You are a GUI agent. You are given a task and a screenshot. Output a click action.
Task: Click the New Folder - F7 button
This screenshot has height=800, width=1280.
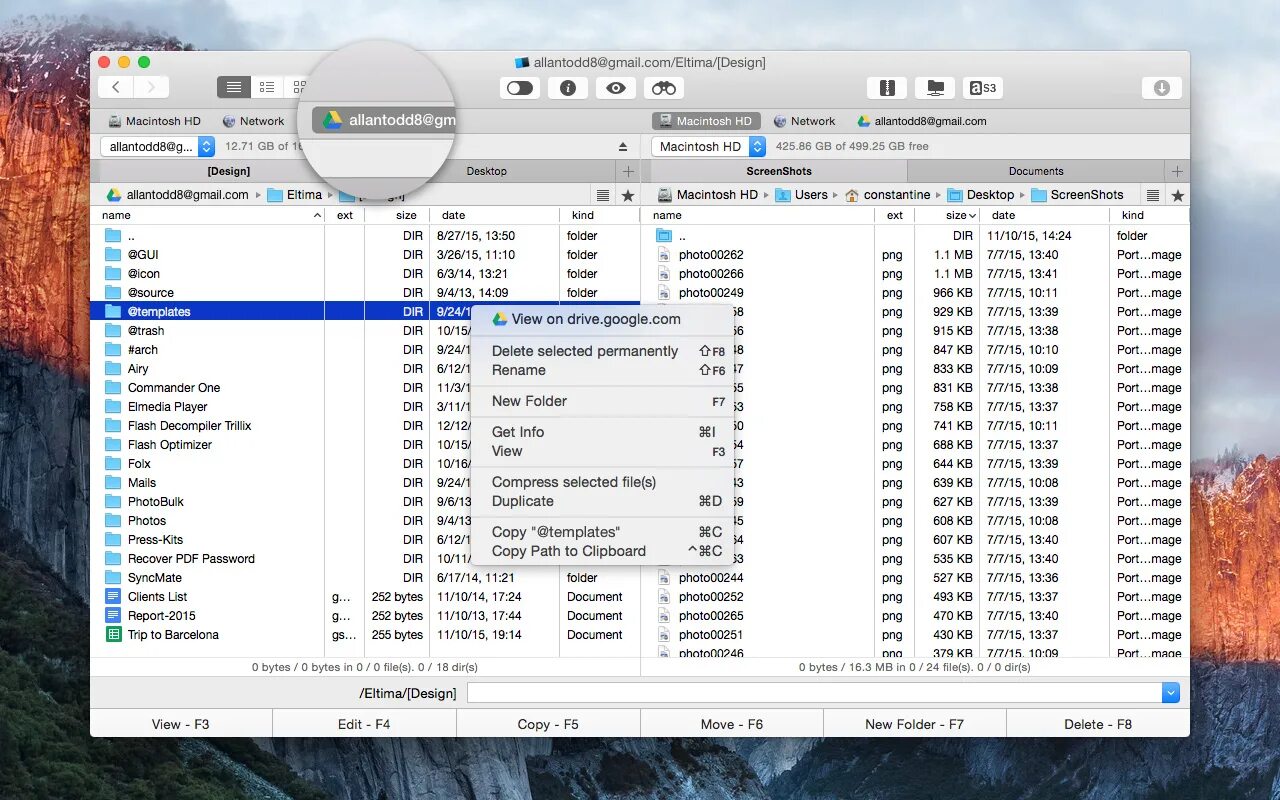pyautogui.click(x=914, y=724)
